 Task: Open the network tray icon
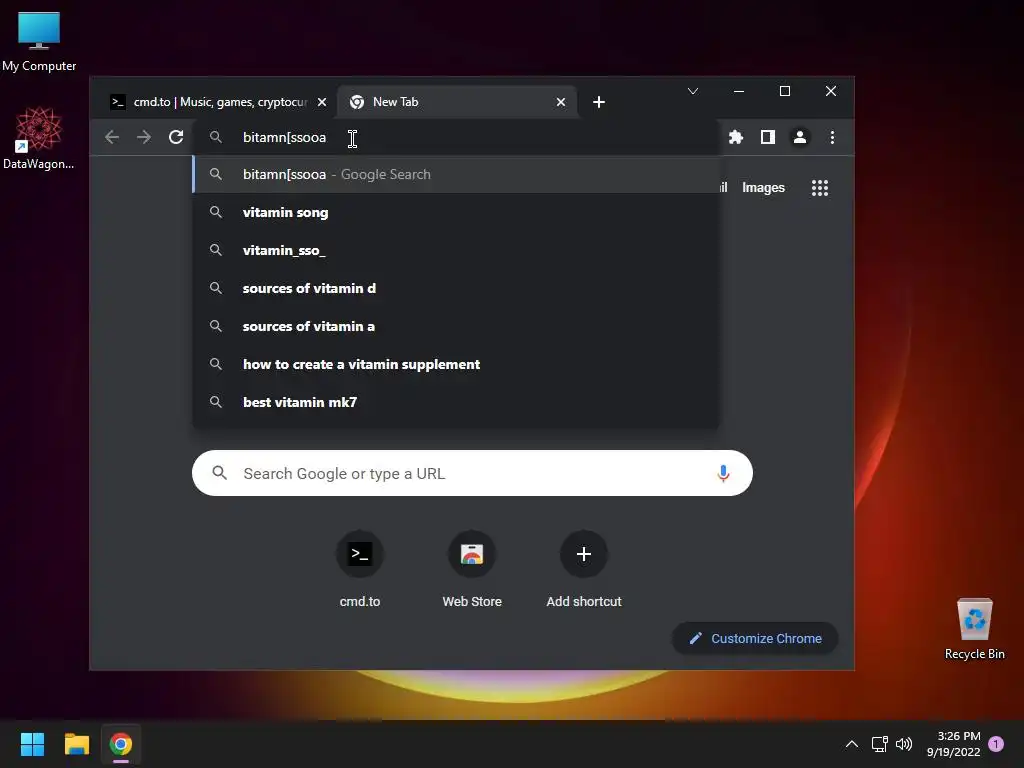pyautogui.click(x=879, y=744)
